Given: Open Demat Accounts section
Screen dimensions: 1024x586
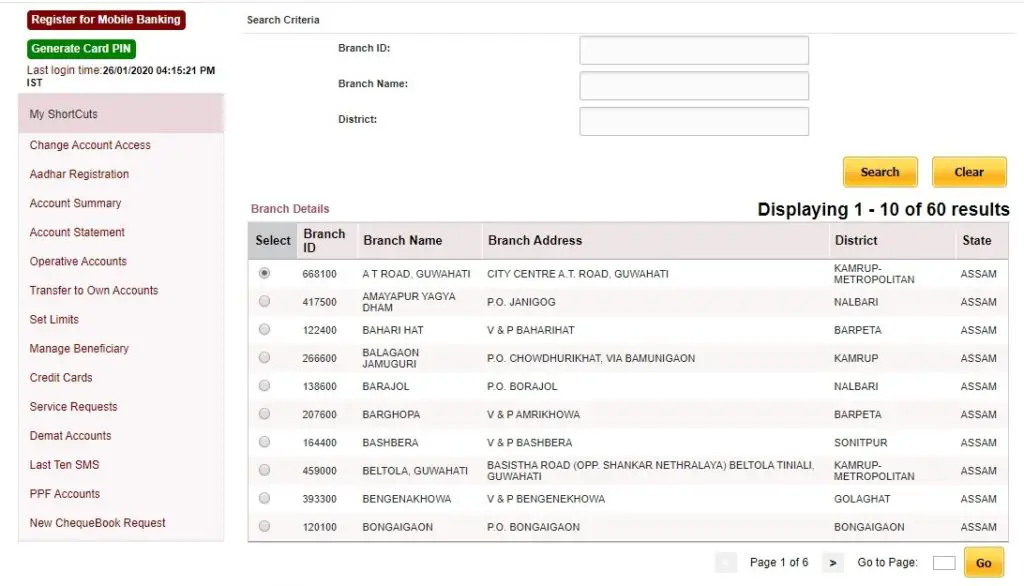Looking at the screenshot, I should click(70, 436).
